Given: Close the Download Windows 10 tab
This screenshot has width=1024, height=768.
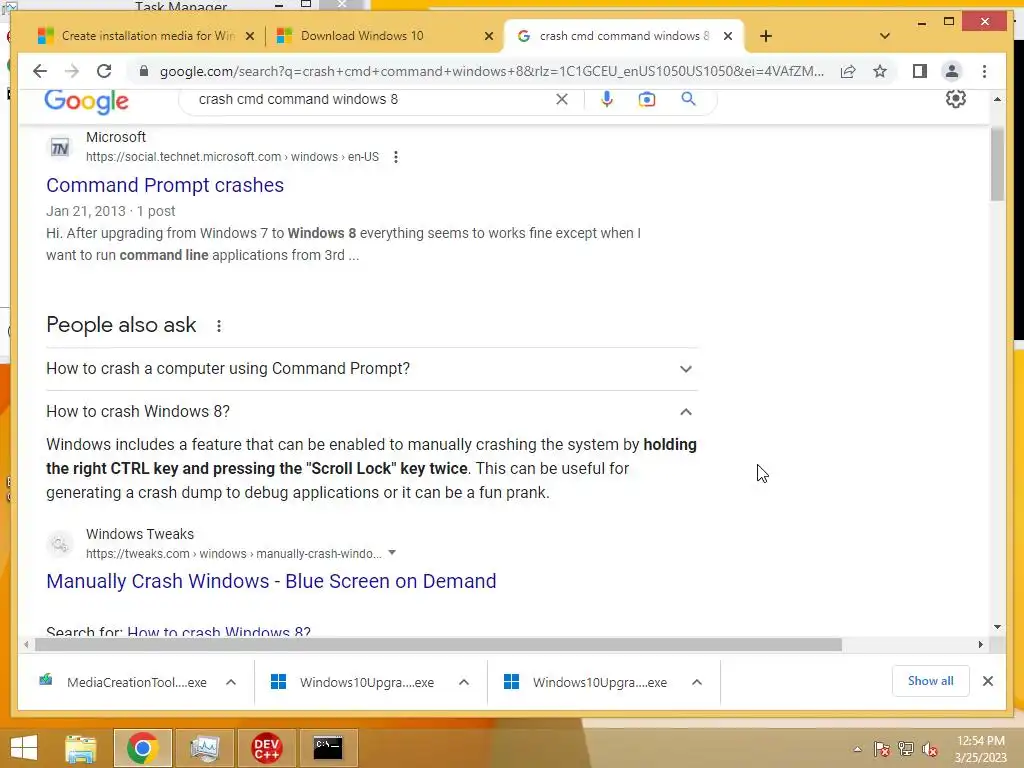Looking at the screenshot, I should click(488, 36).
